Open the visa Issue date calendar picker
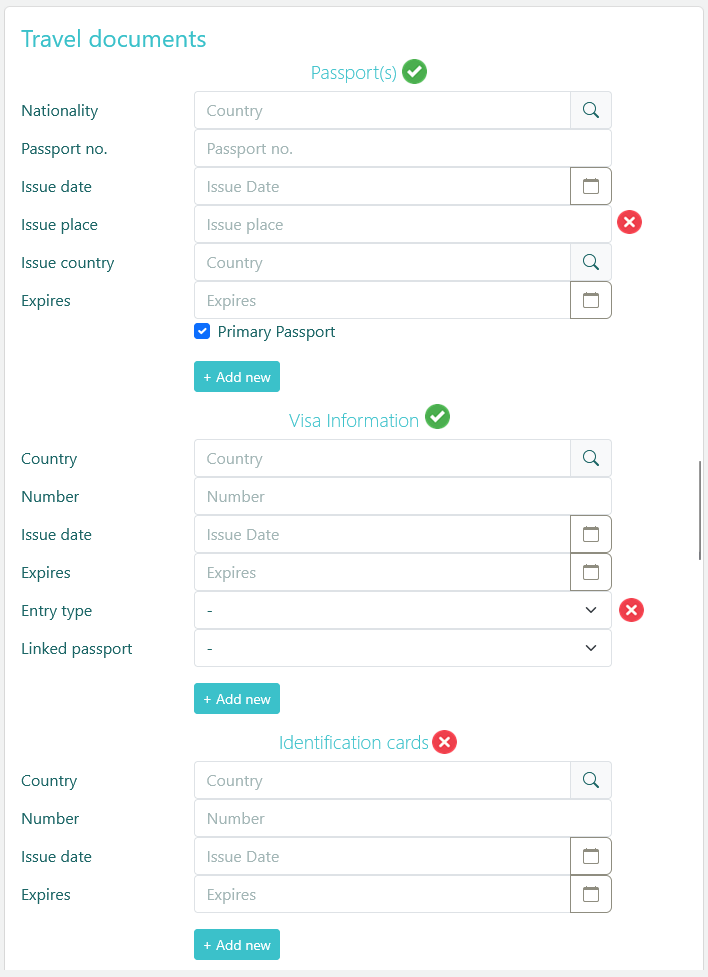This screenshot has width=708, height=977. pos(590,535)
